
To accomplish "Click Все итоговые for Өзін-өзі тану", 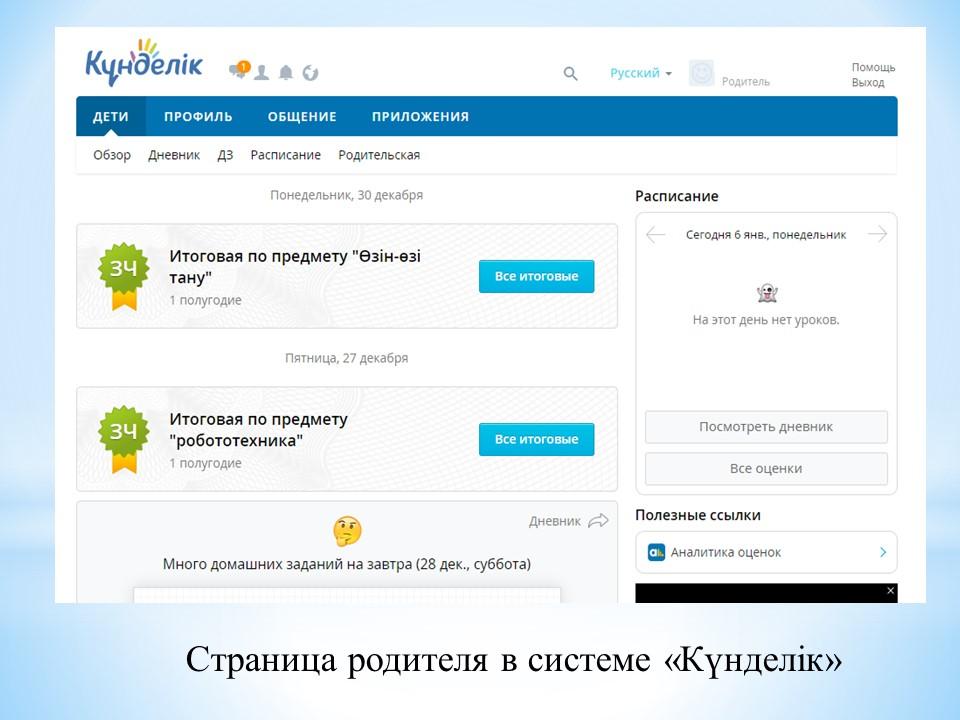I will (x=536, y=276).
